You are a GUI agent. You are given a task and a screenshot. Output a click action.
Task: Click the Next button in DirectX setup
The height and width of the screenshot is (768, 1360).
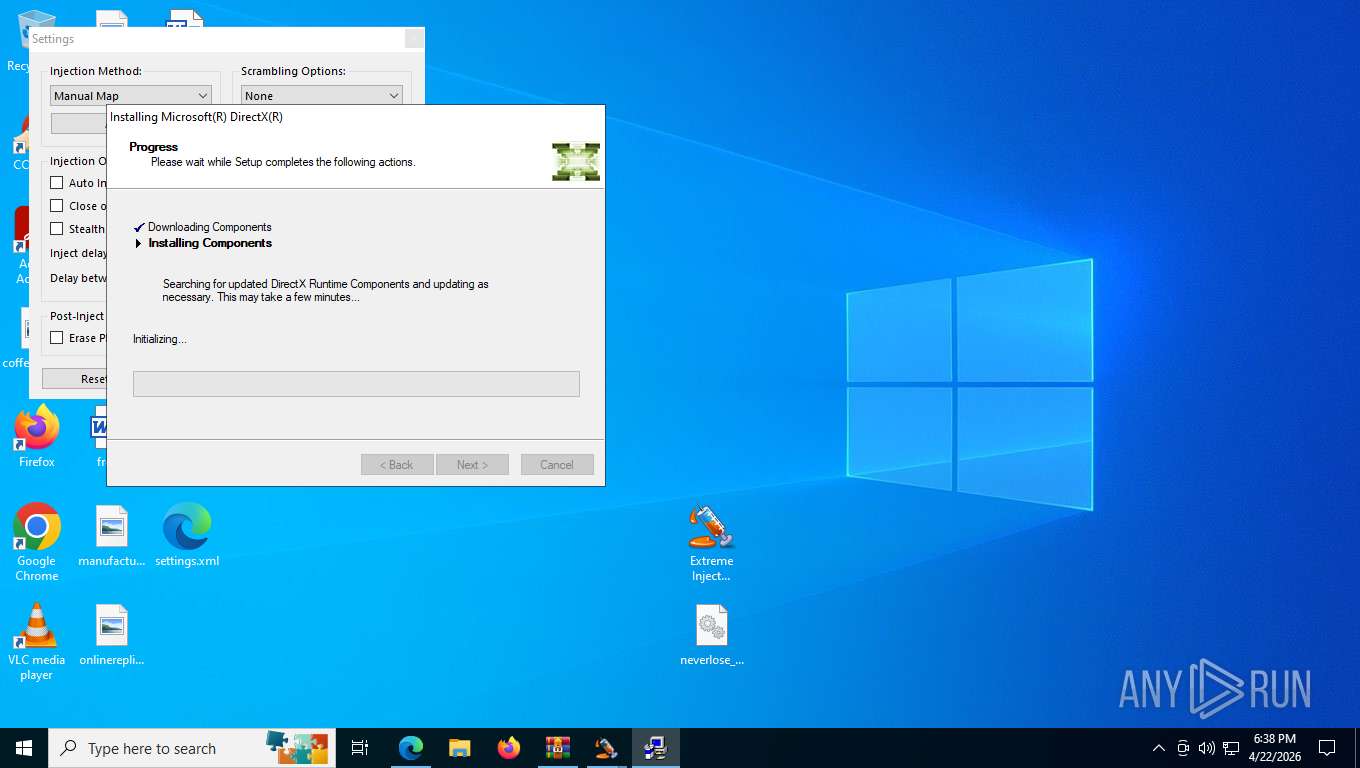point(472,465)
